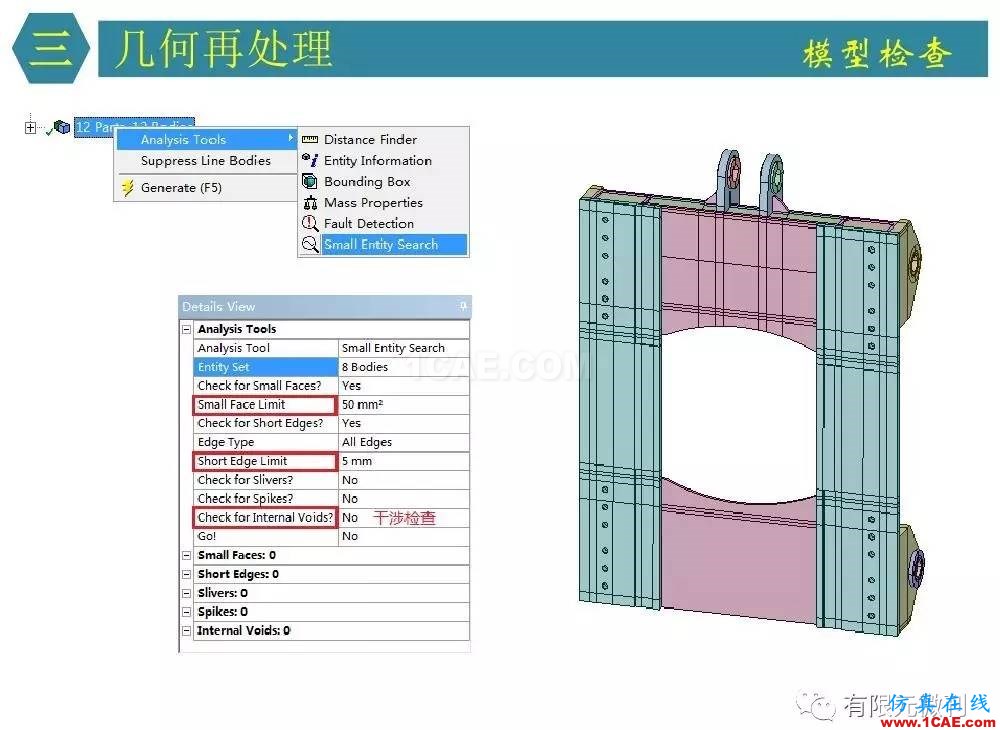Click the Check for Slivers? label
This screenshot has height=730, width=1000.
[265, 480]
